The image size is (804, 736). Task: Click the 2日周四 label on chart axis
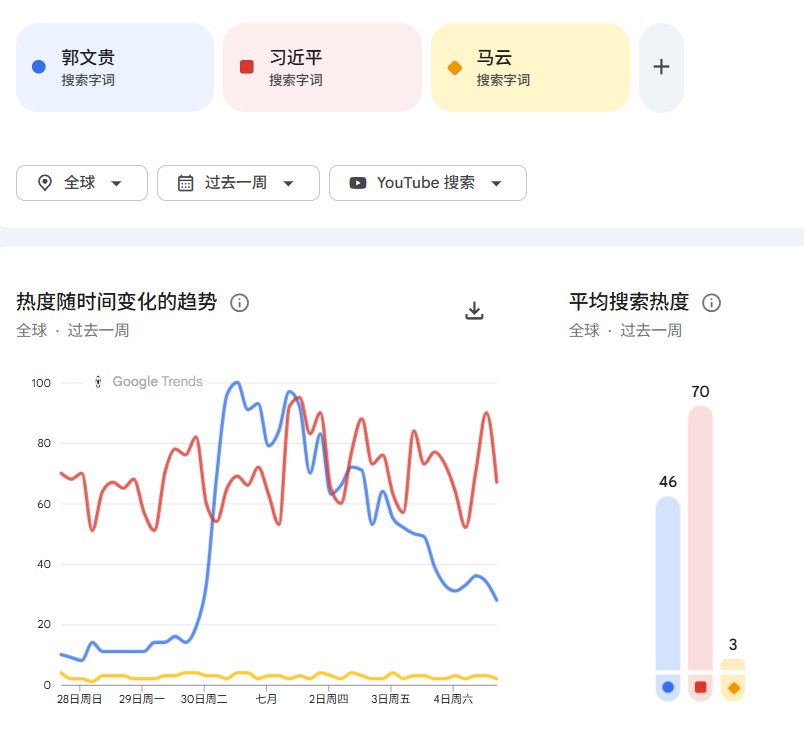[328, 699]
